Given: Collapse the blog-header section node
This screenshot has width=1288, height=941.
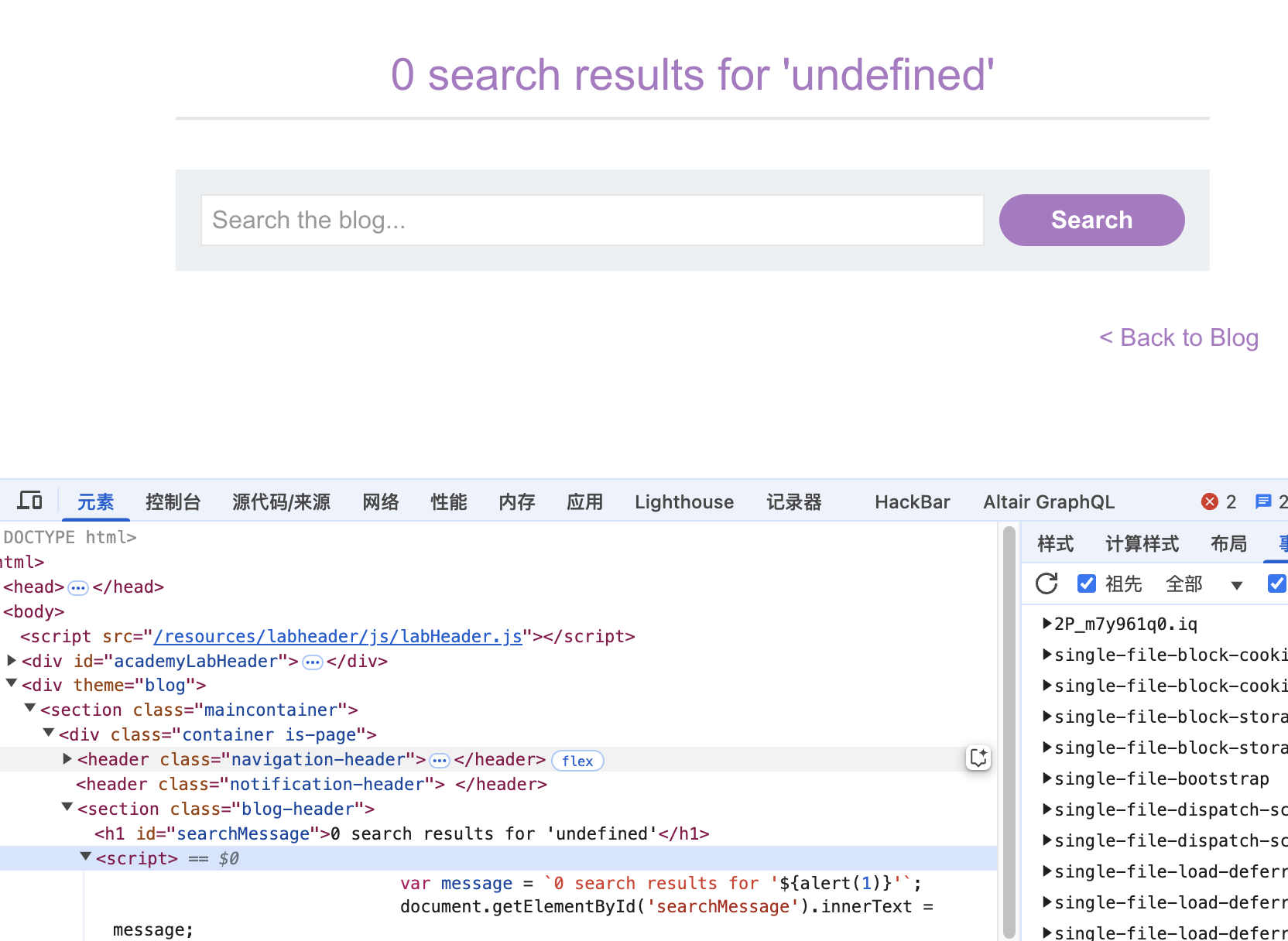Looking at the screenshot, I should [67, 808].
